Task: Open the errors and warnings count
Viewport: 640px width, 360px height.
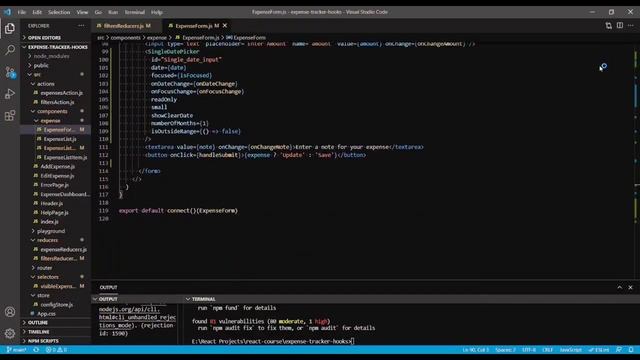Action: (x=56, y=350)
